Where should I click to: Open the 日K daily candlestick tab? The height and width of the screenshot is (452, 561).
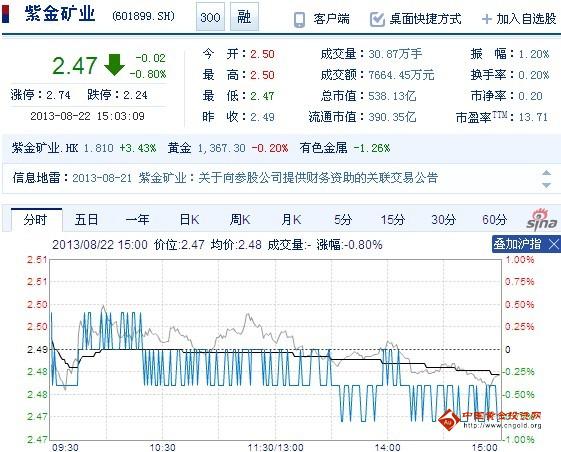[189, 220]
